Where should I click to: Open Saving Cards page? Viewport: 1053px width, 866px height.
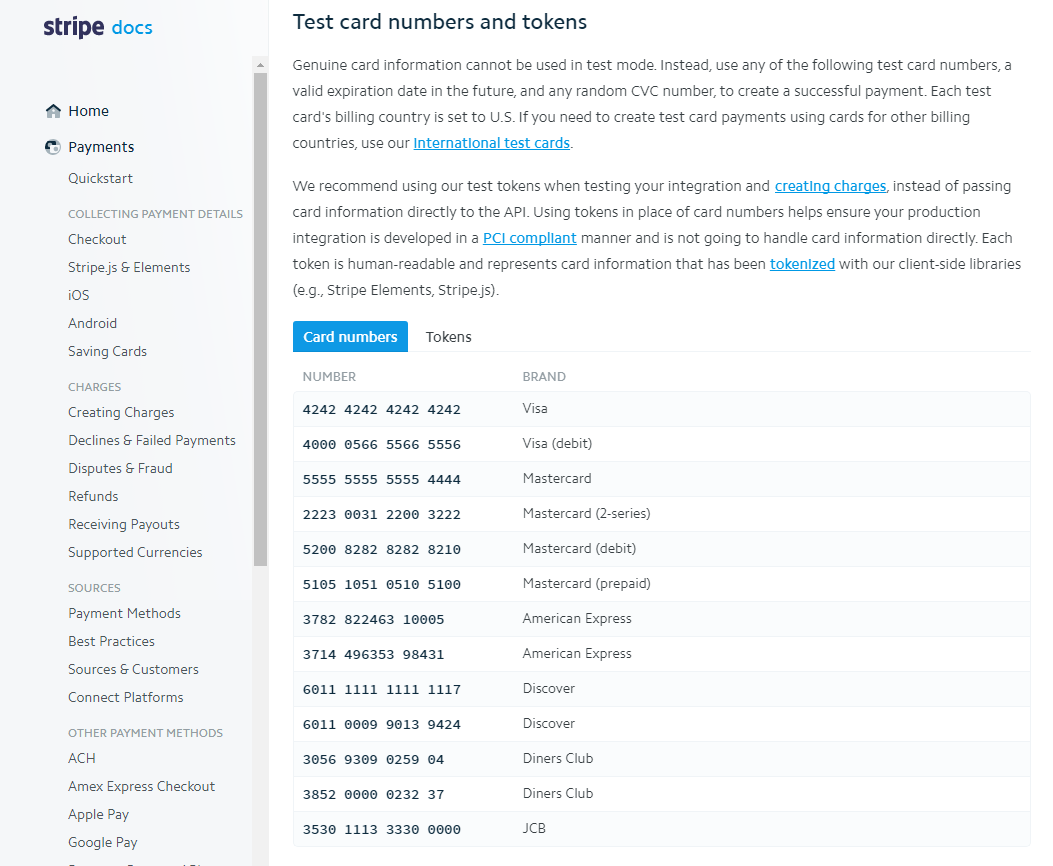pos(107,352)
